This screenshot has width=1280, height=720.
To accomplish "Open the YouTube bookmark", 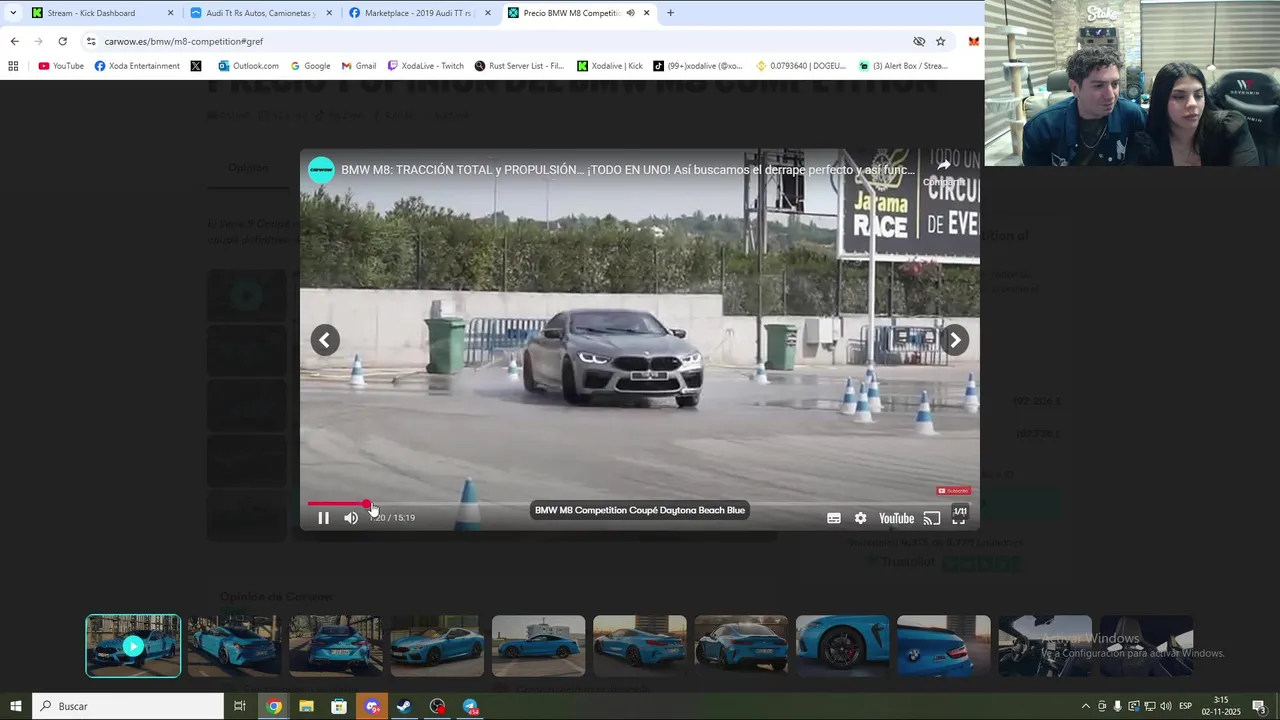I will click(x=61, y=66).
